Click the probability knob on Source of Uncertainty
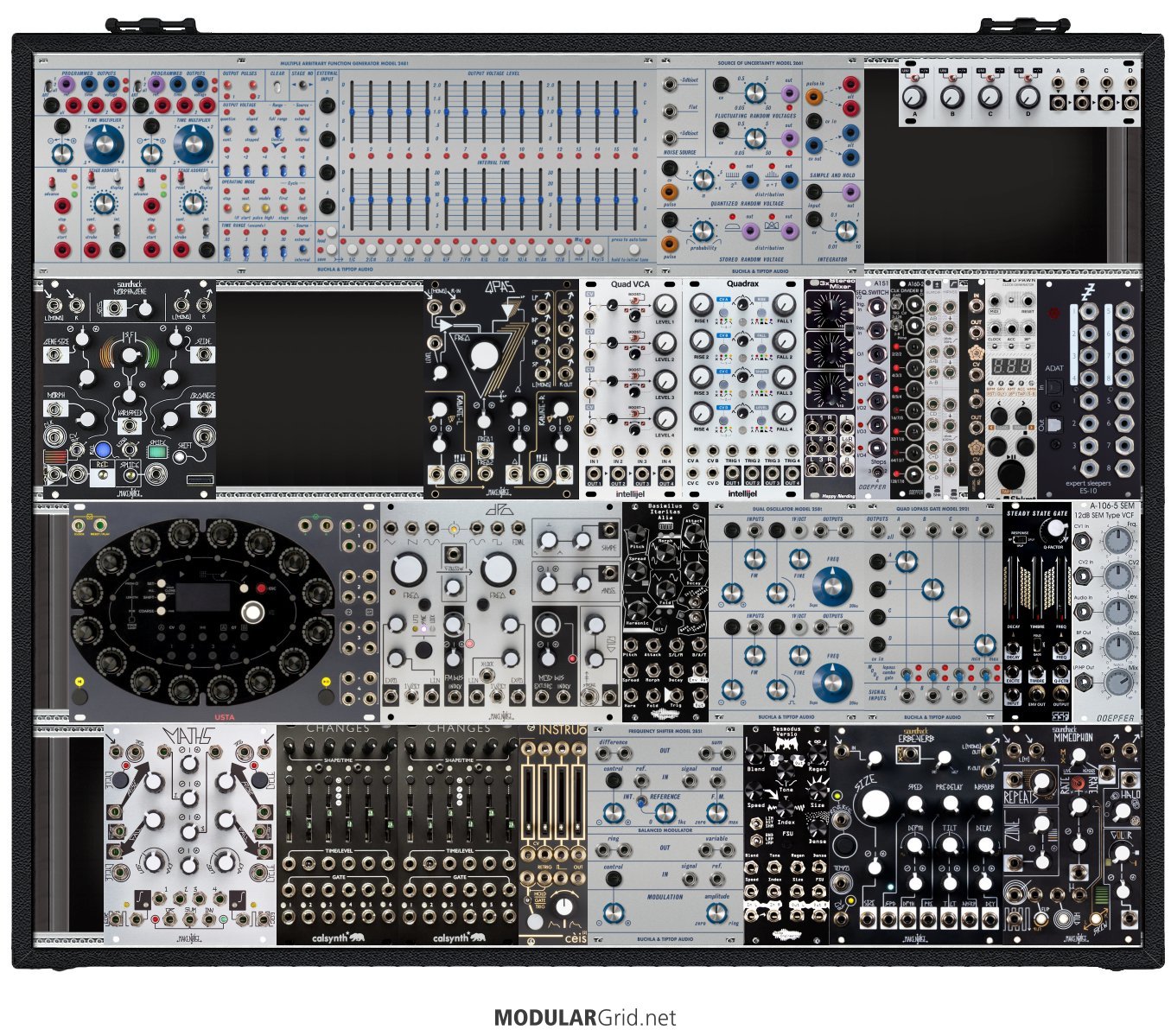Image resolution: width=1171 pixels, height=1036 pixels. point(702,231)
